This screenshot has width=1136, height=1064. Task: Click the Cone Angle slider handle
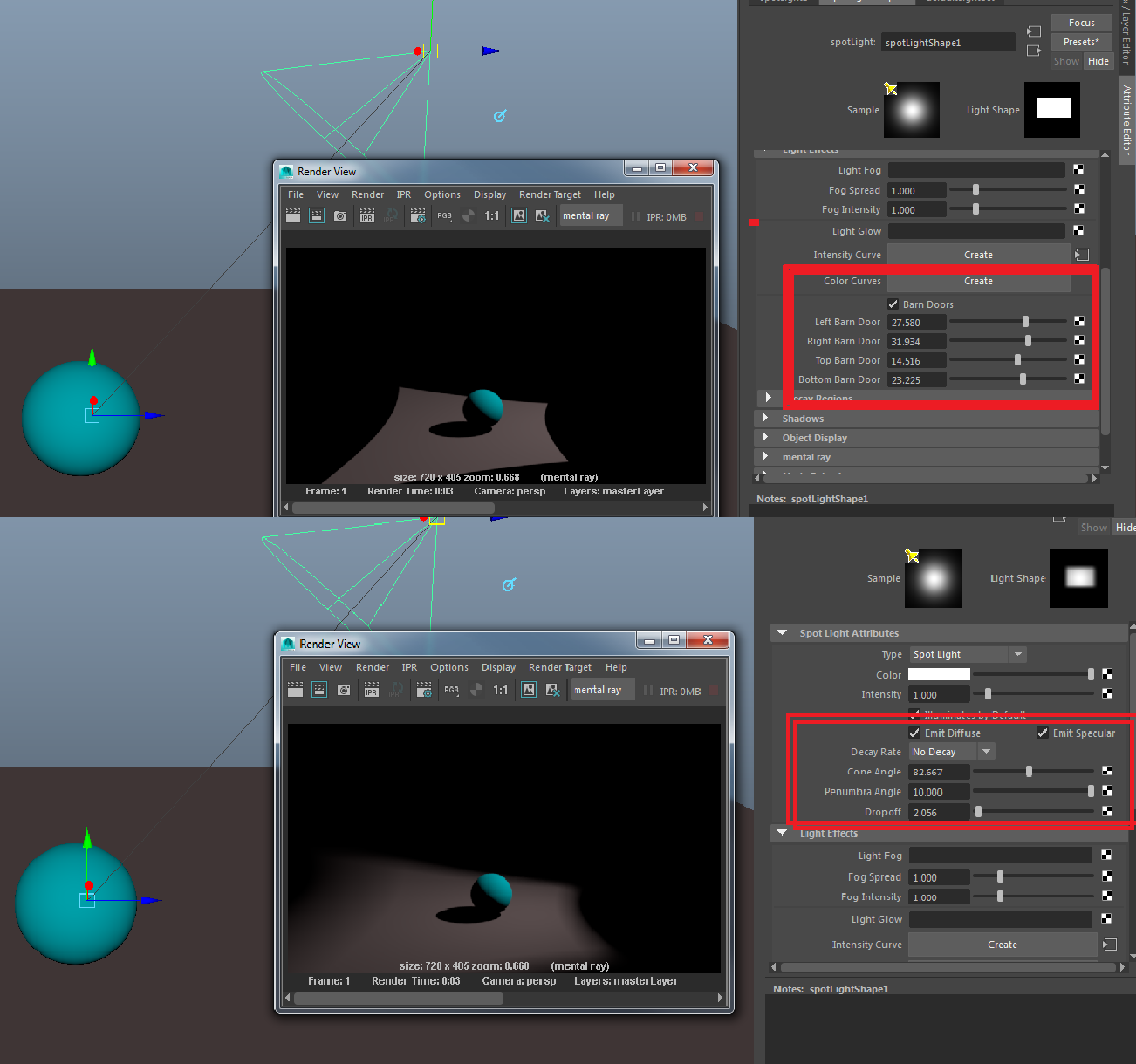pos(1030,772)
